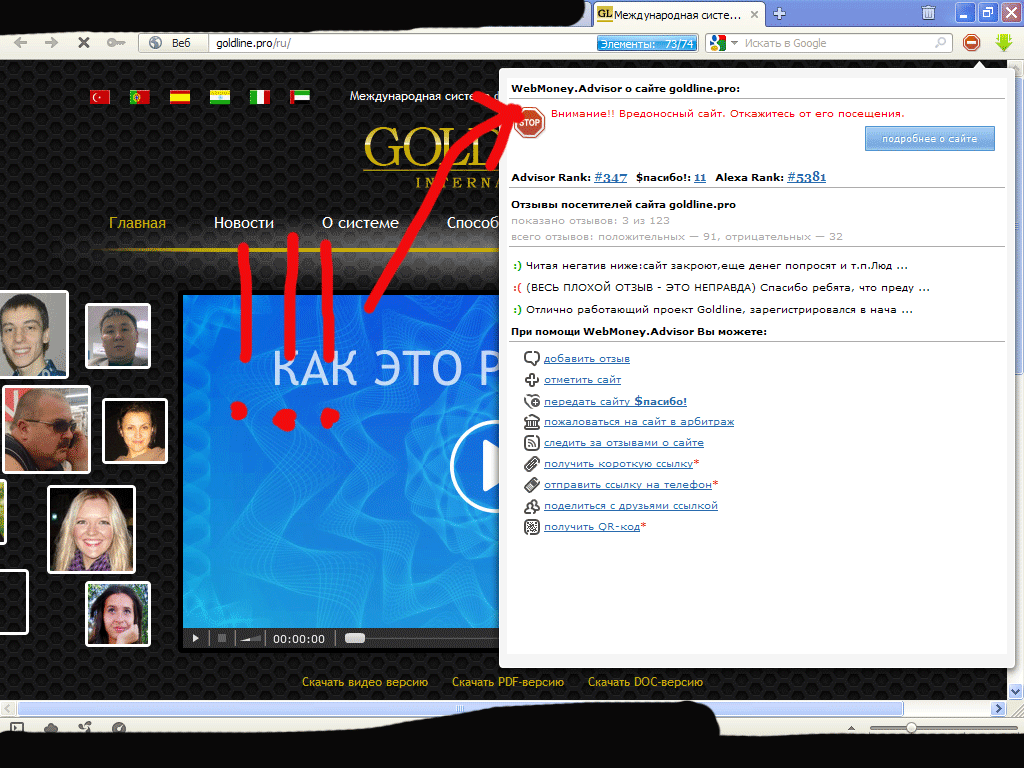Open the Главная menu item
This screenshot has width=1024, height=768.
[137, 223]
